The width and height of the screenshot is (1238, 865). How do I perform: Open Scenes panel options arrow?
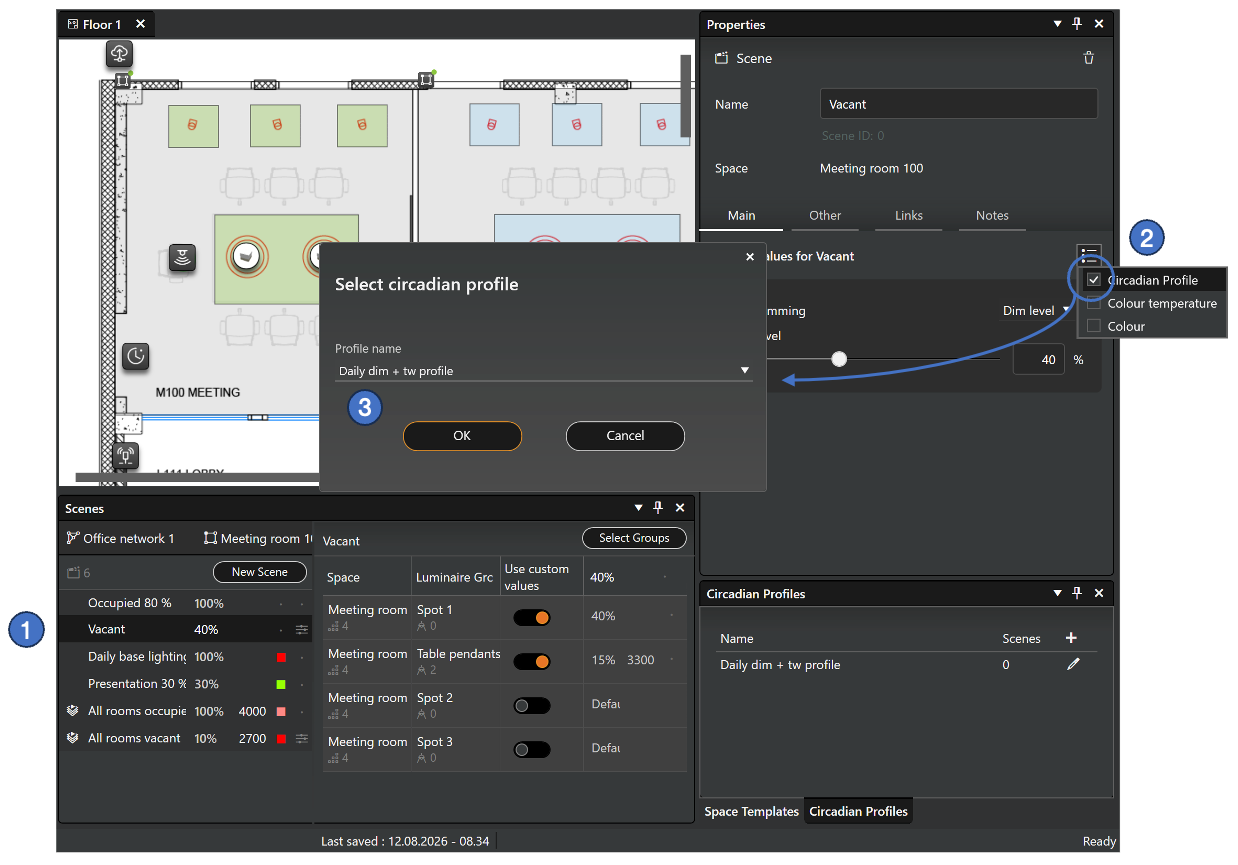coord(638,508)
